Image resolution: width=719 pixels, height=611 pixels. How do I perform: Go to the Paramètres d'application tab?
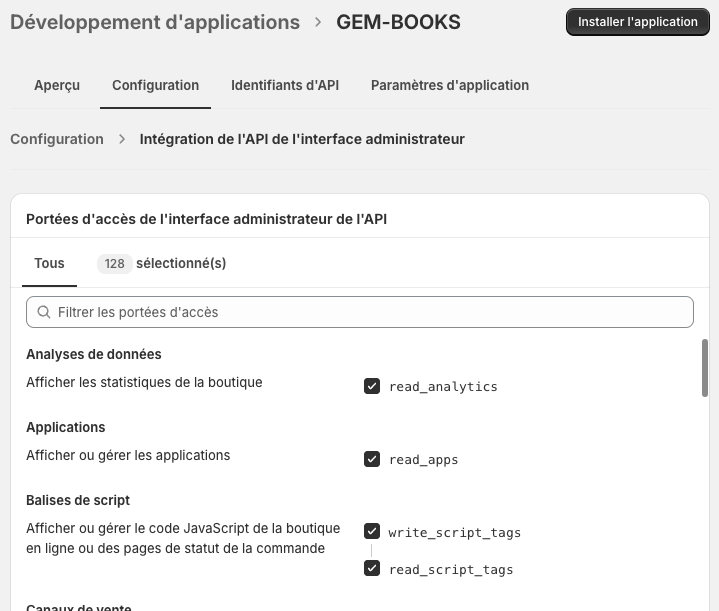point(450,85)
